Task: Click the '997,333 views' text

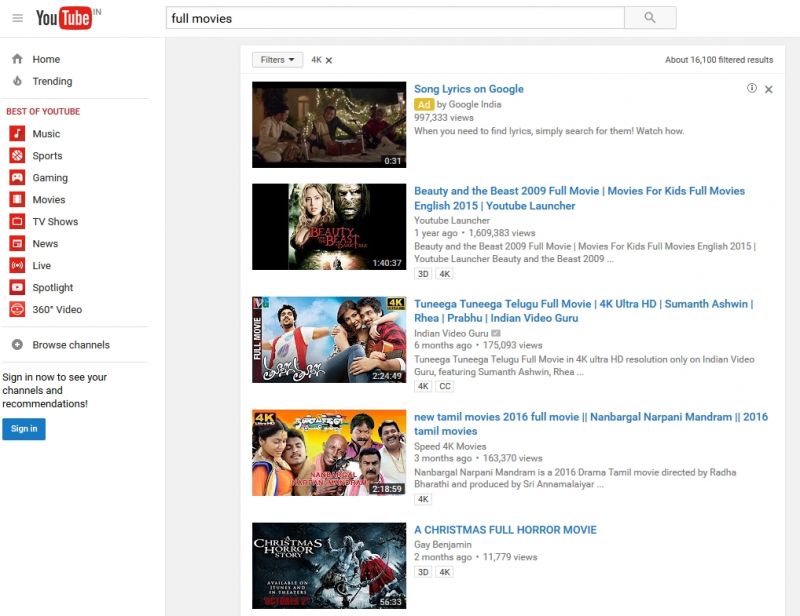Action: point(444,117)
